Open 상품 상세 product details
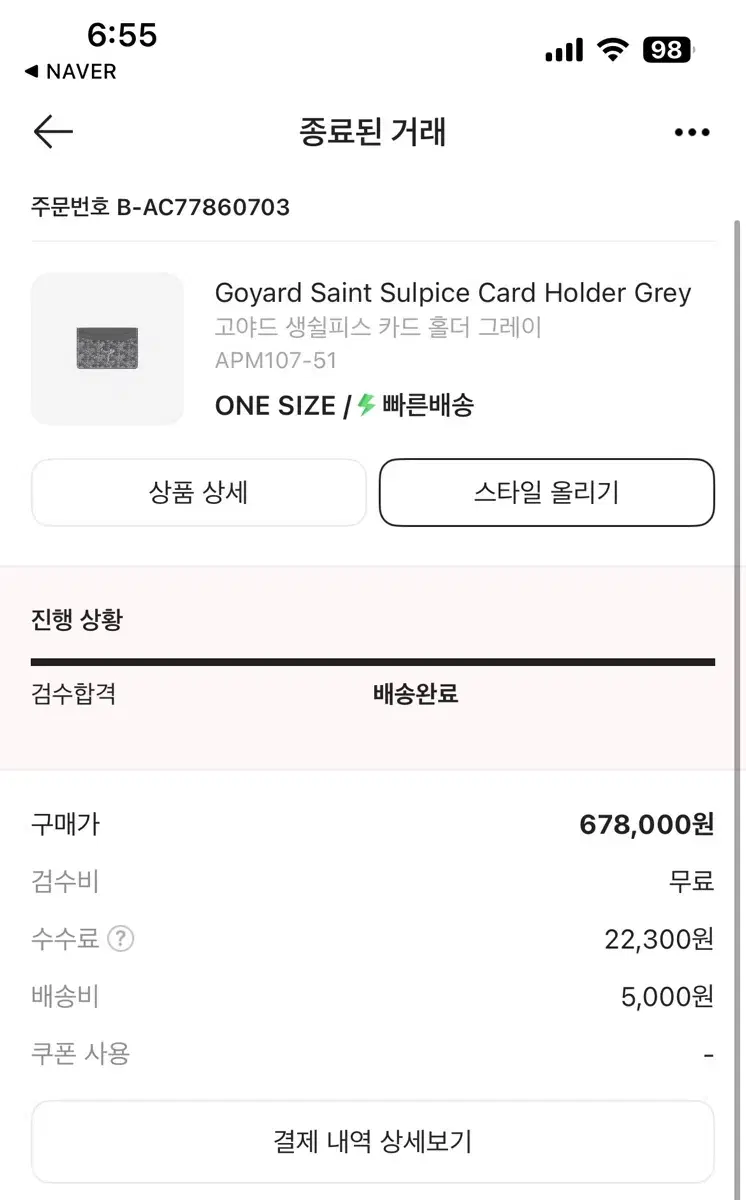Viewport: 746px width, 1200px height. (x=199, y=492)
